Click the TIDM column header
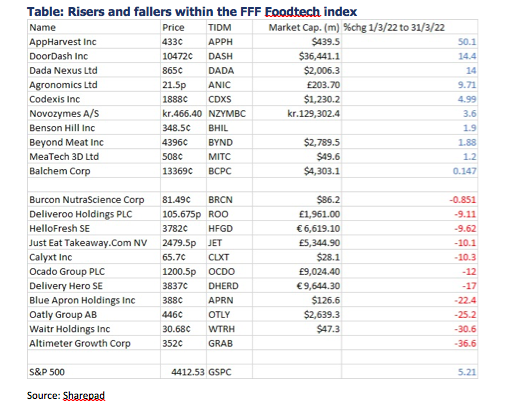This screenshot has height=410, width=525. [220, 27]
